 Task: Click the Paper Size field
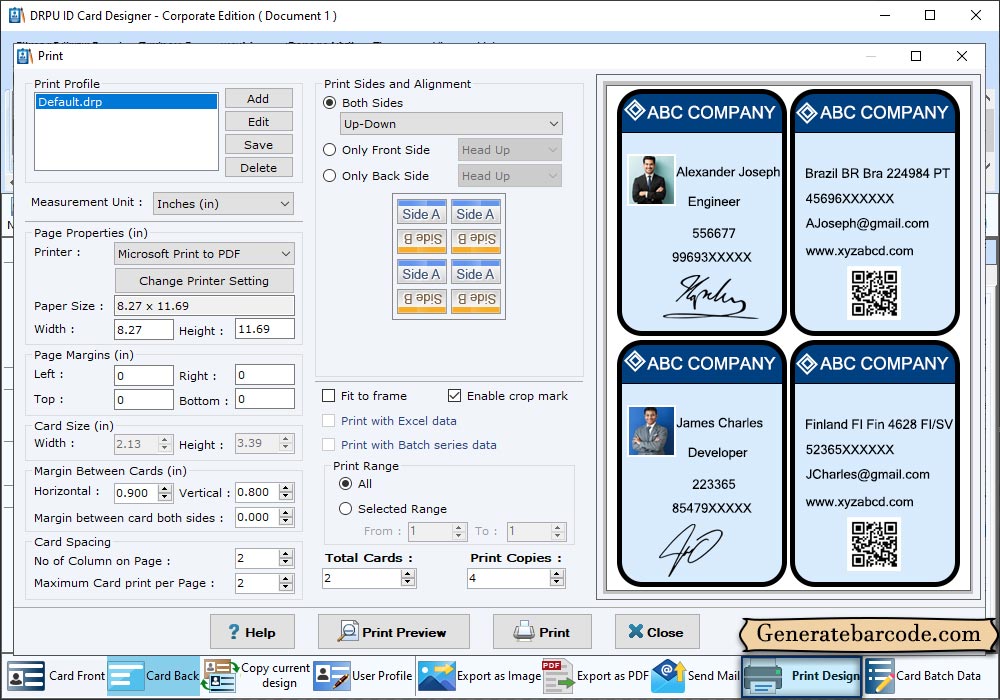point(204,305)
